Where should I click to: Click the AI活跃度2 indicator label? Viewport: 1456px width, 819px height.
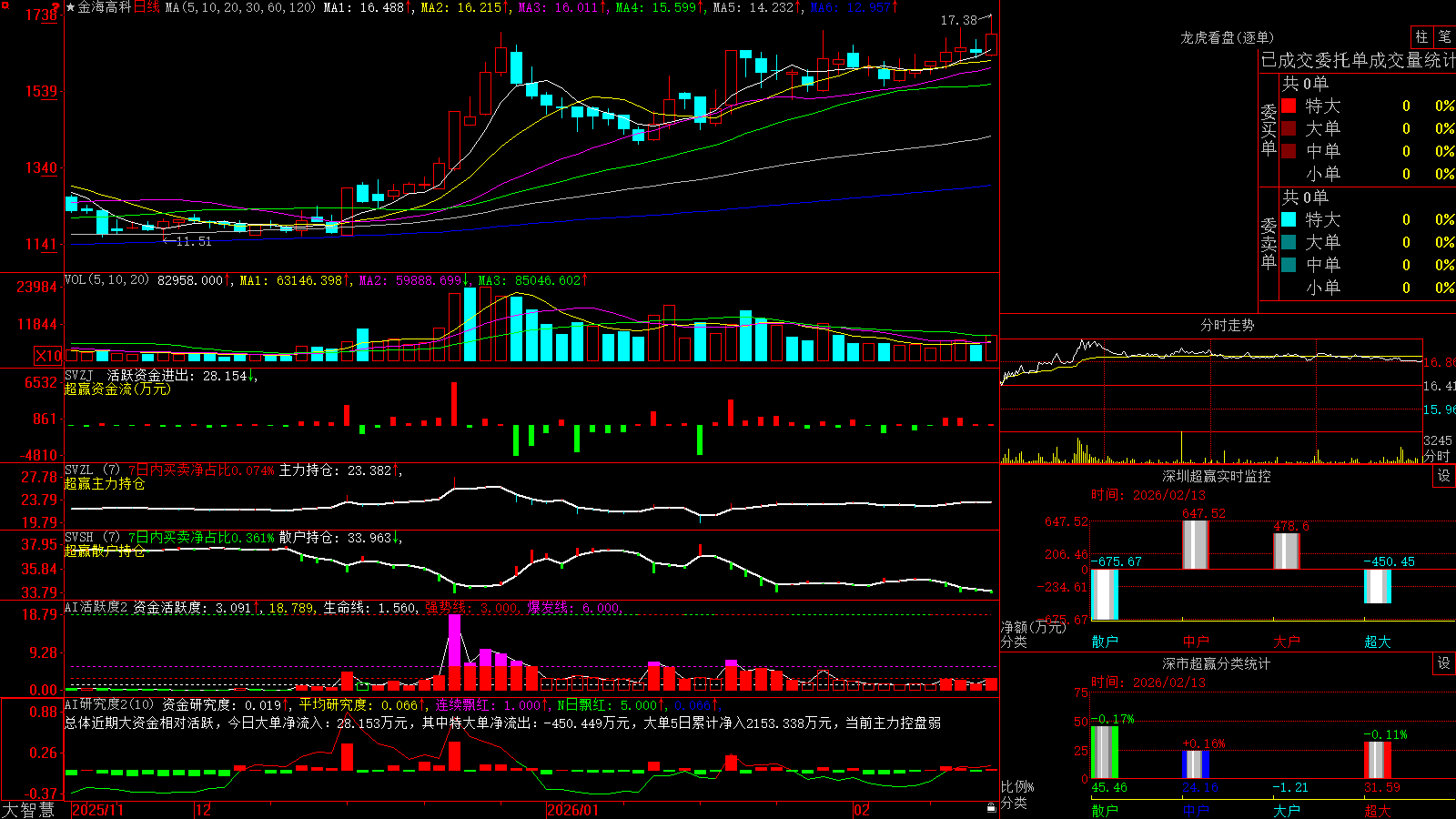[x=96, y=607]
